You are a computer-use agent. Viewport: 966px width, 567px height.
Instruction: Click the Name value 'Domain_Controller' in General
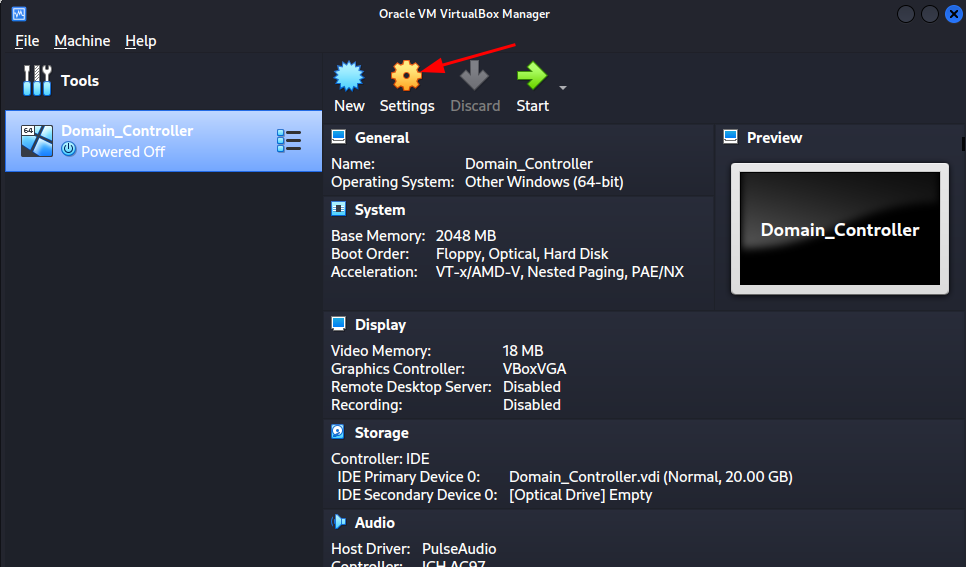pyautogui.click(x=529, y=164)
